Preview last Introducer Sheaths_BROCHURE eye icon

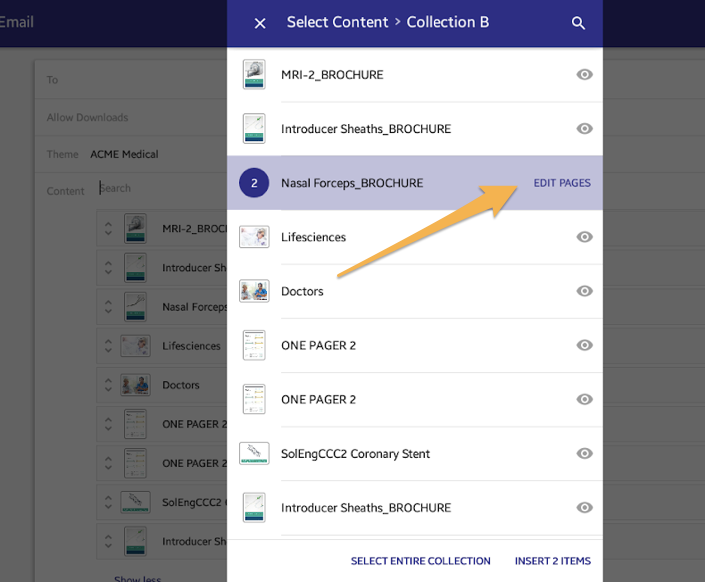pos(584,507)
